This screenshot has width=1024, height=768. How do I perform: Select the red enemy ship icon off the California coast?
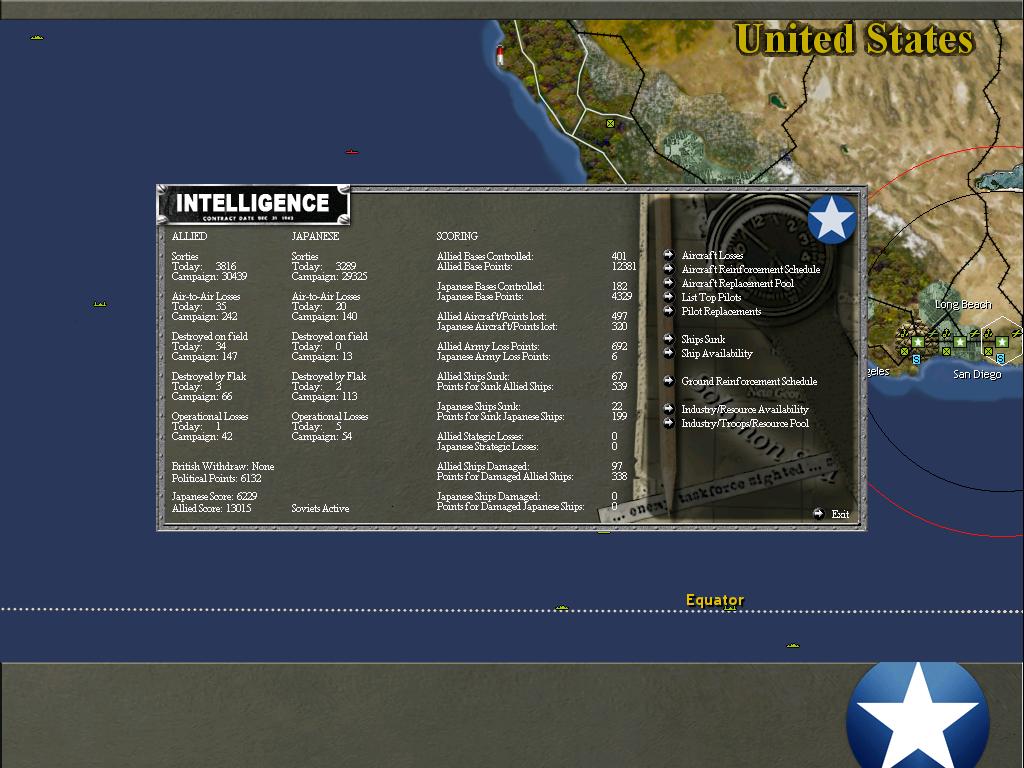click(352, 152)
